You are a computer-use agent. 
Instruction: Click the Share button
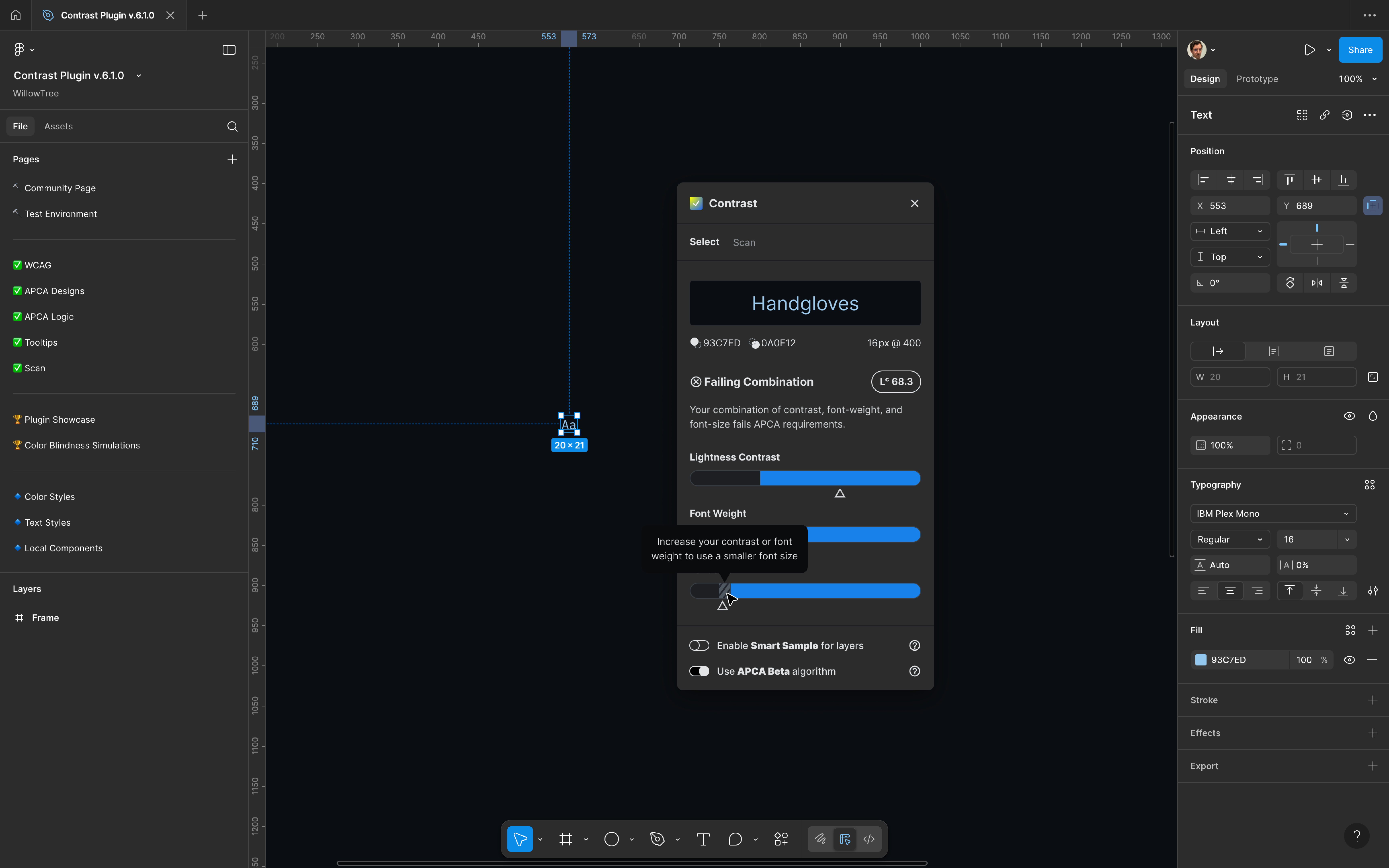(x=1360, y=50)
